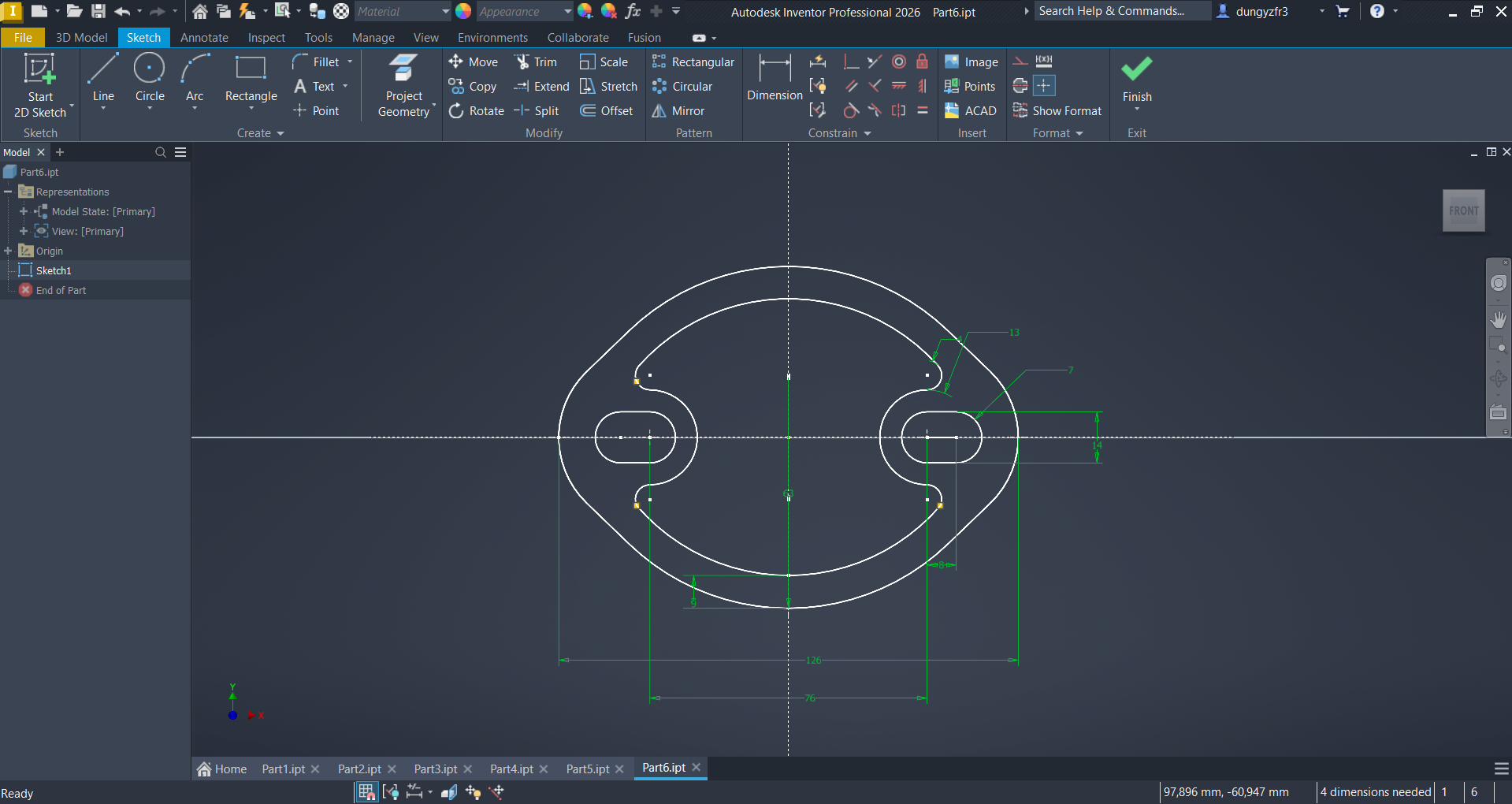Open the Inspect ribbon tab
The width and height of the screenshot is (1512, 804).
click(x=266, y=38)
